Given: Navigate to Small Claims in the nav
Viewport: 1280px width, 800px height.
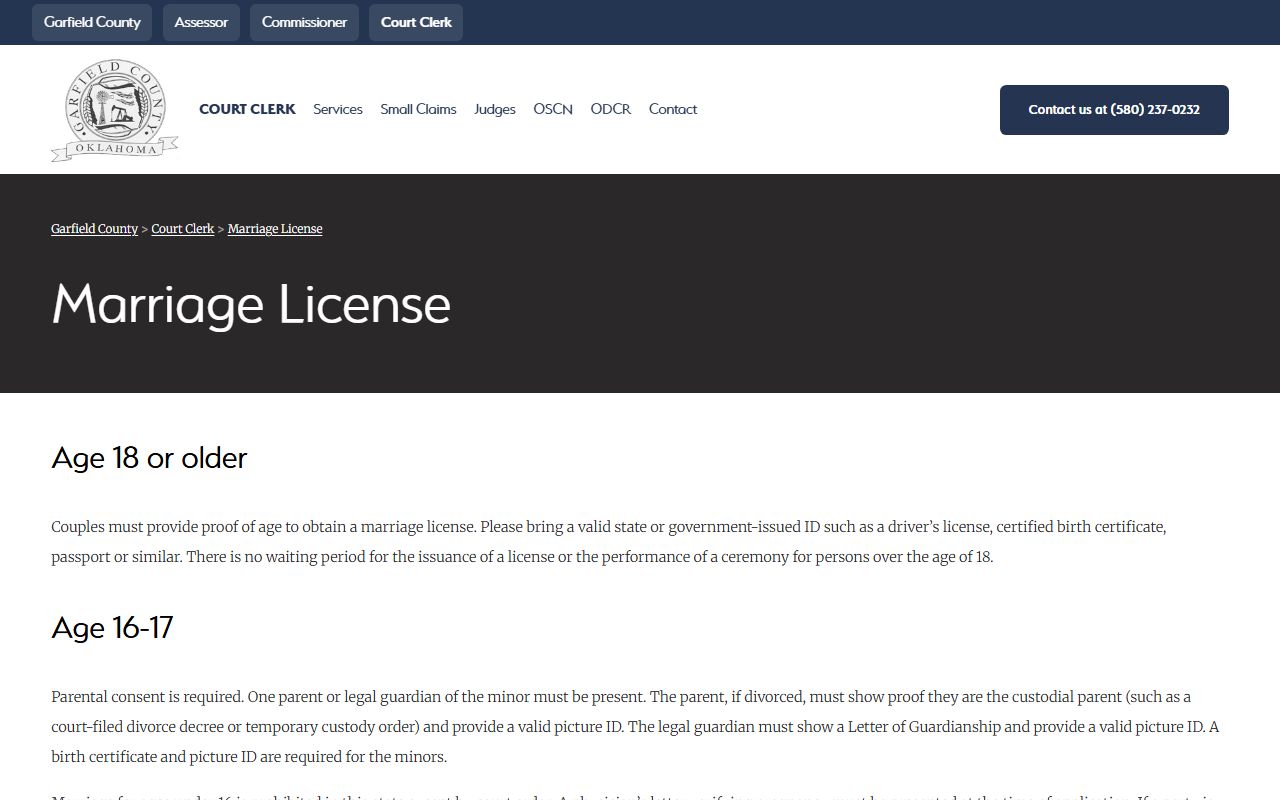Looking at the screenshot, I should (418, 109).
